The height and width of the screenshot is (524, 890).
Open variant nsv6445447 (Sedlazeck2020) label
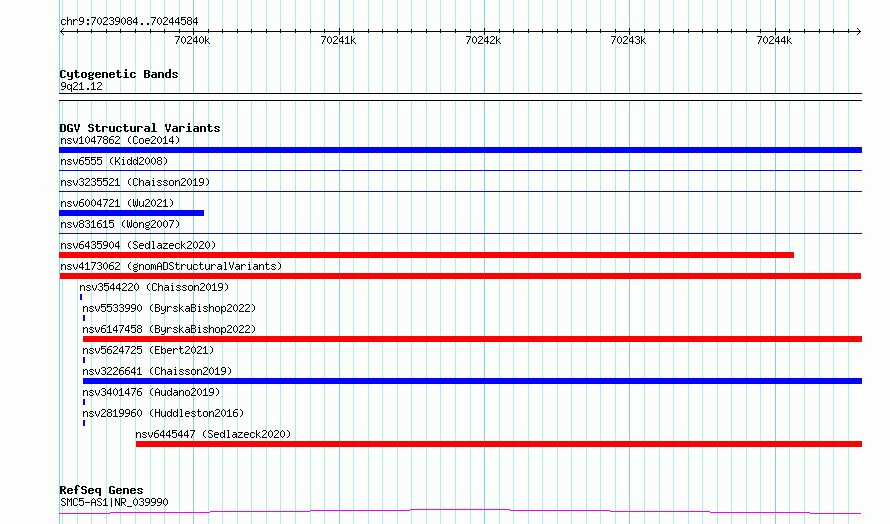tap(213, 434)
